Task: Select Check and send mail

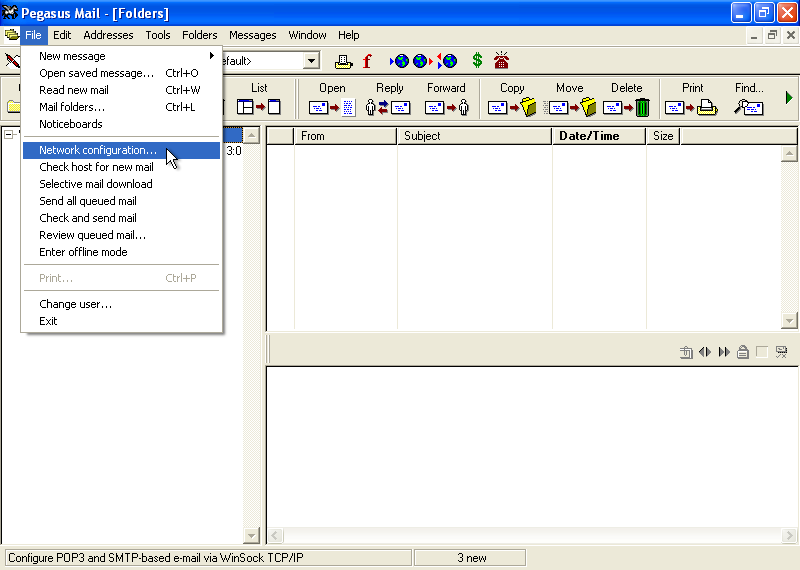Action: [121, 218]
